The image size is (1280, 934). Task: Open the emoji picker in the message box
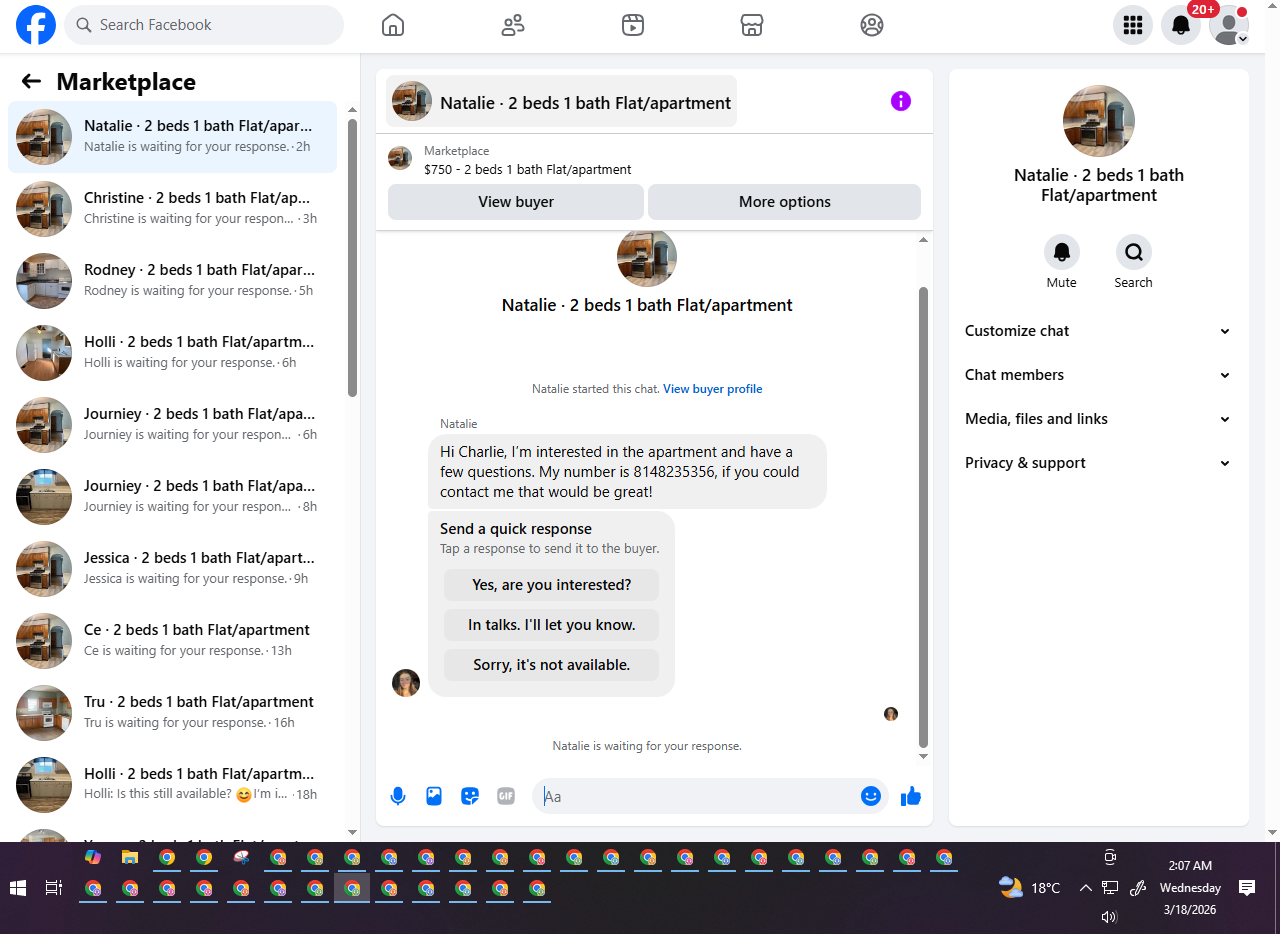coord(871,796)
